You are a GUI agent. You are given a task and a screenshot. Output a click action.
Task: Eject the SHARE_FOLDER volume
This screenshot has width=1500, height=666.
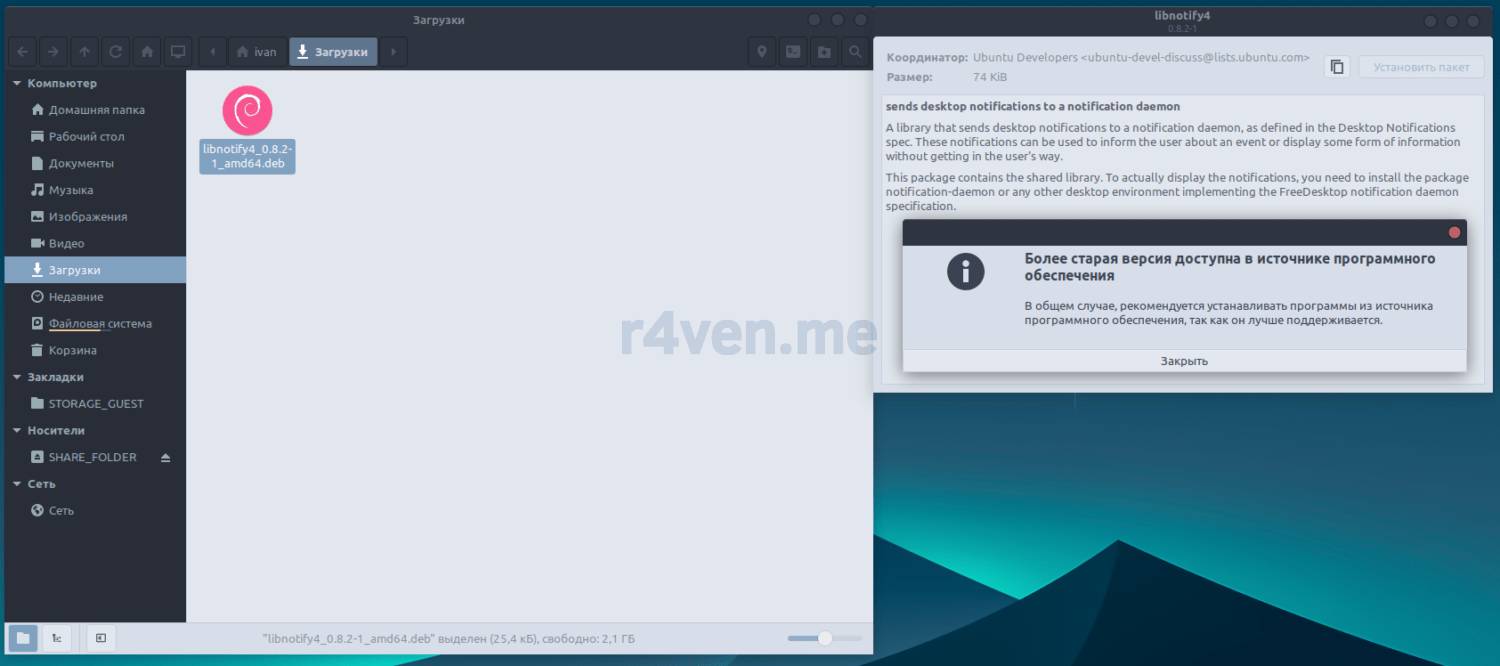pyautogui.click(x=166, y=457)
